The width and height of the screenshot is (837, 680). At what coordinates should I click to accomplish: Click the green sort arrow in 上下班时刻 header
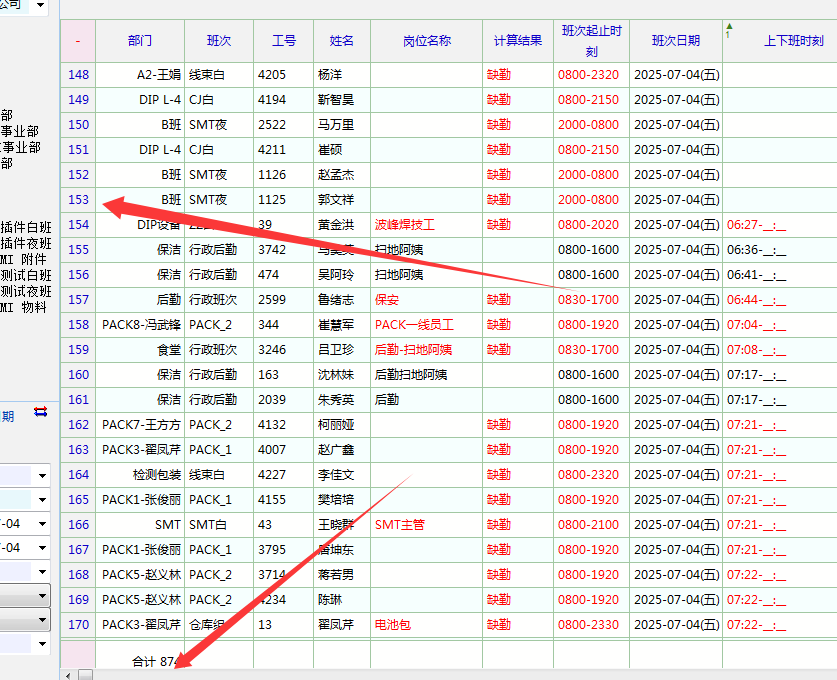coord(729,26)
